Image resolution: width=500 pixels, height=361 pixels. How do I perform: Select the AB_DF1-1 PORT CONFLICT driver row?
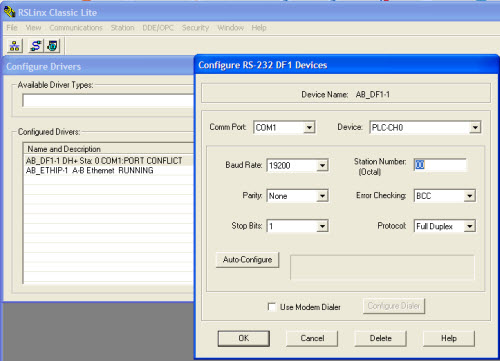point(109,161)
